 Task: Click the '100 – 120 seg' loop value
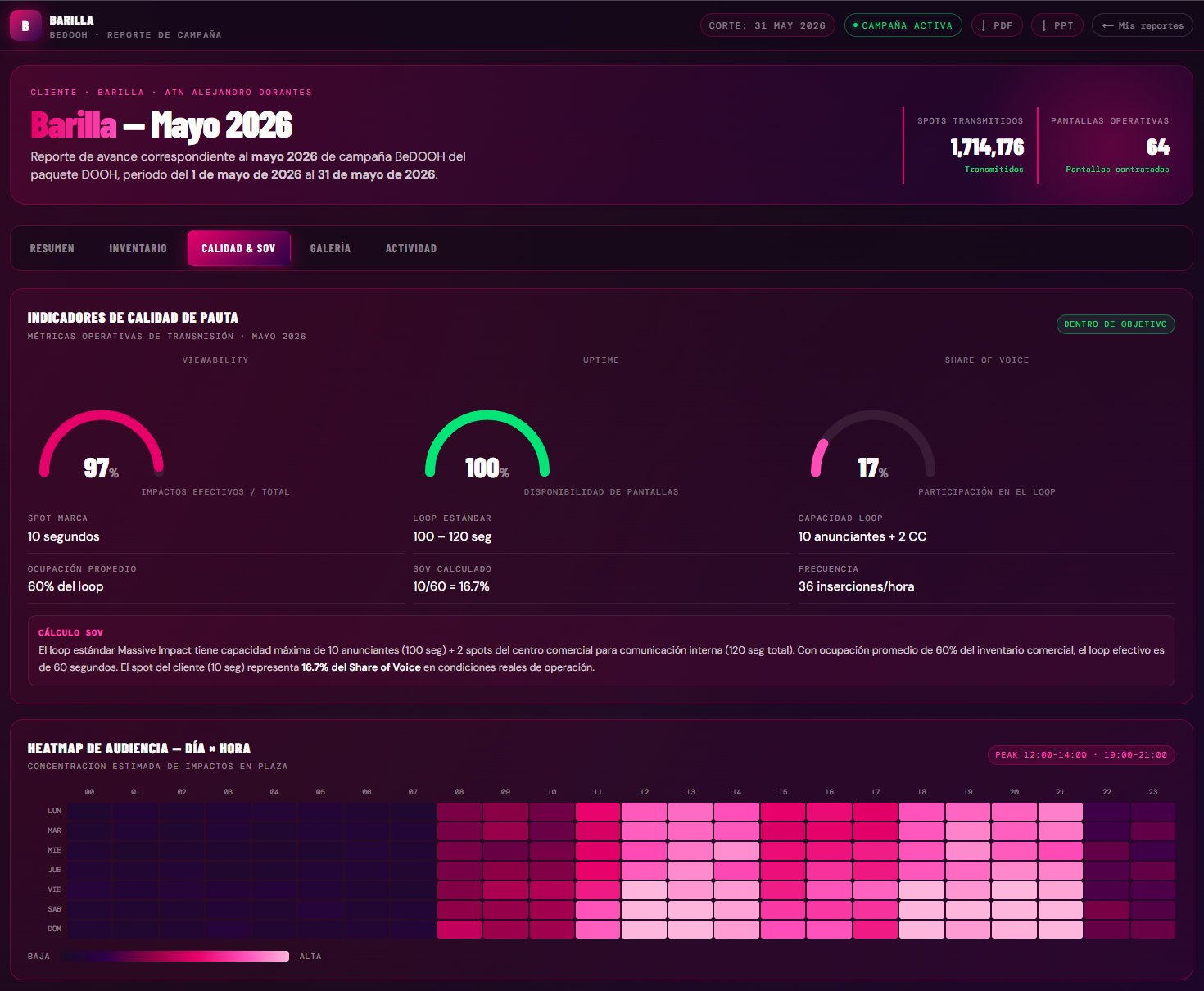click(x=452, y=536)
